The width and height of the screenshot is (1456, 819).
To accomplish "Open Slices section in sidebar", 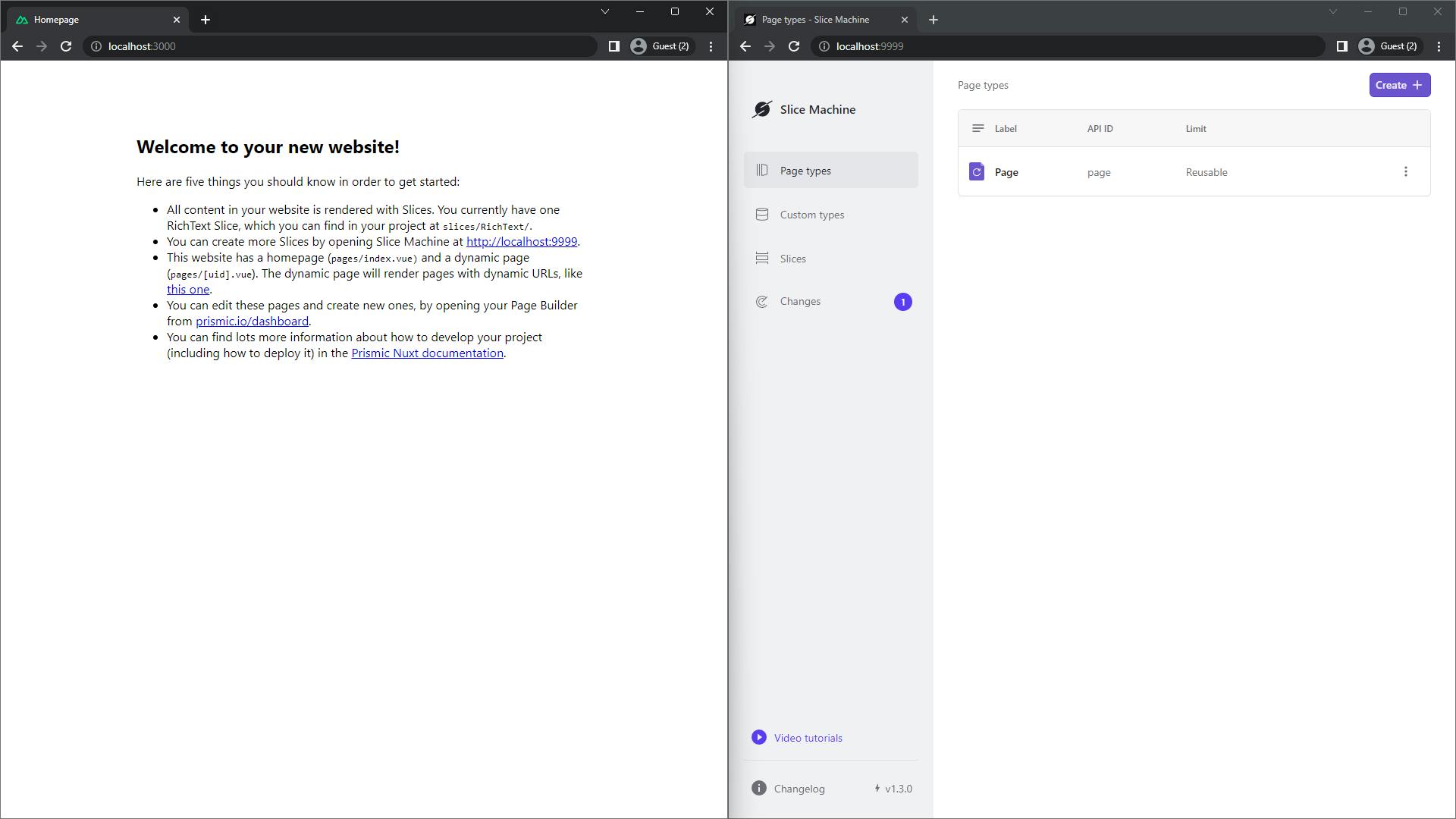I will point(793,259).
